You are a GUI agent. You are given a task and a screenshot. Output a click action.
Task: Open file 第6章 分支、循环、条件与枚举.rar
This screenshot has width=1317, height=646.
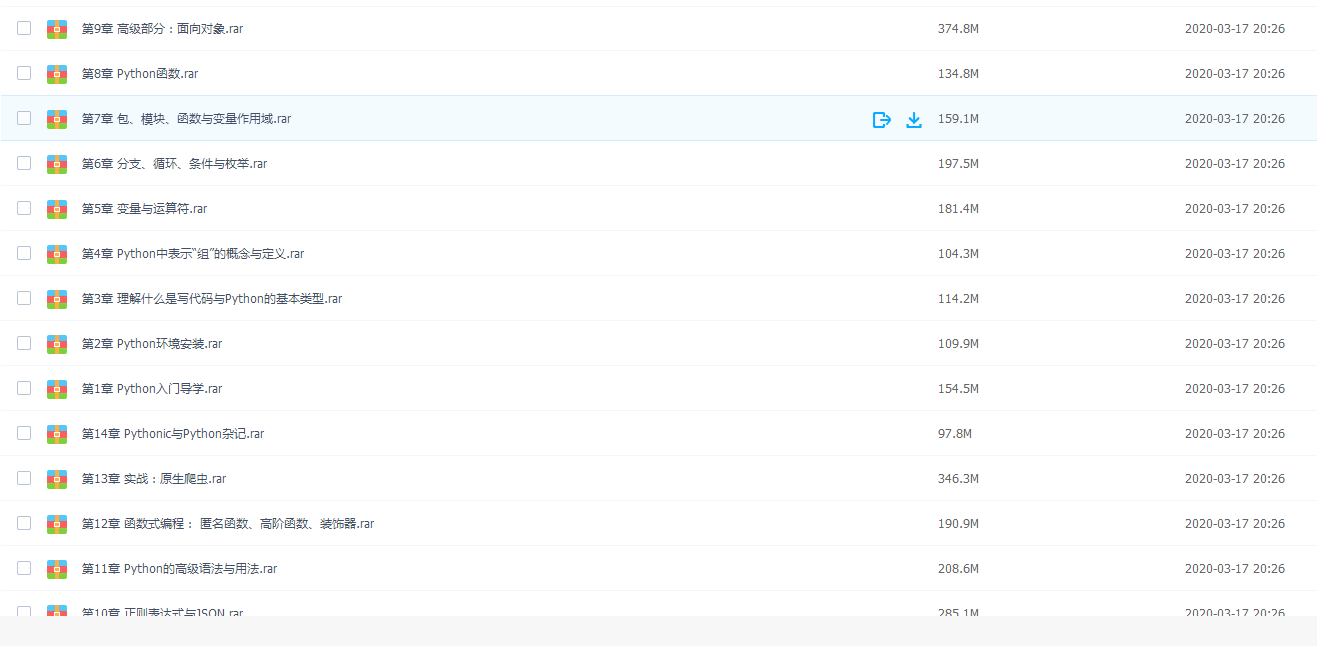pos(174,164)
